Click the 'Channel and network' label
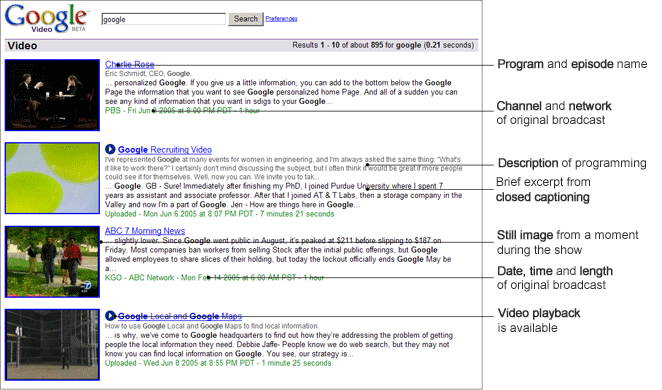The image size is (662, 390). point(554,113)
